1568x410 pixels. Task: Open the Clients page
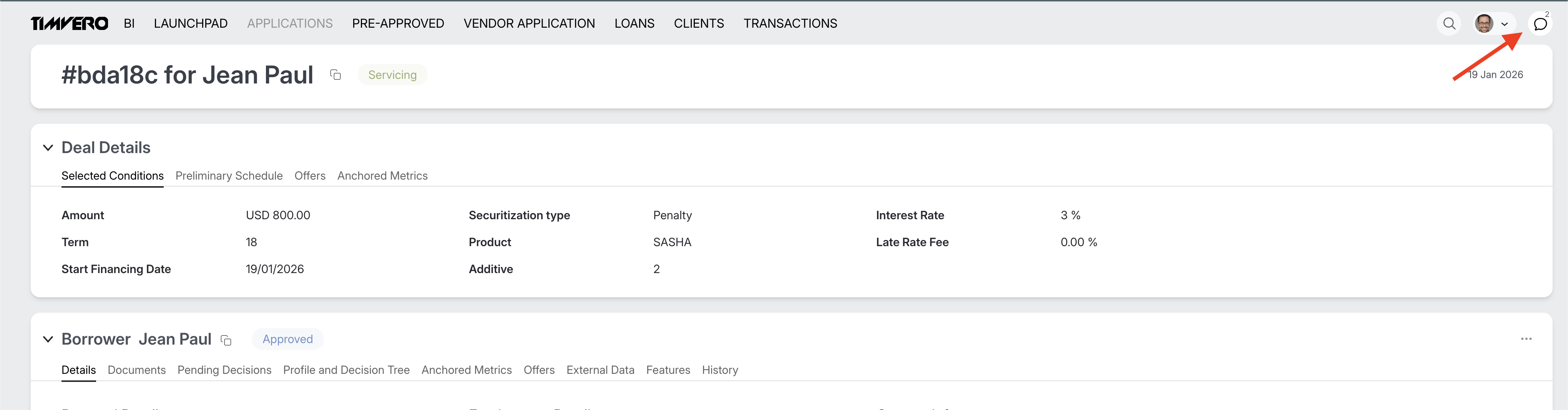[x=698, y=23]
